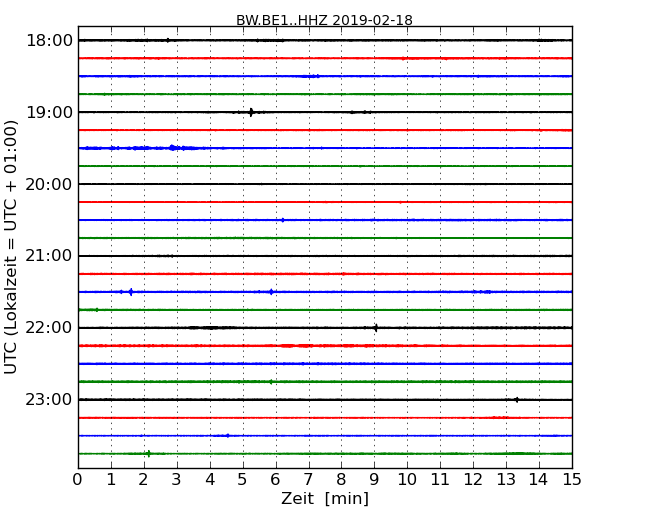Image resolution: width=650 pixels, height=520 pixels.
Task: Click the x-axis tick label 2
Action: coord(143,480)
